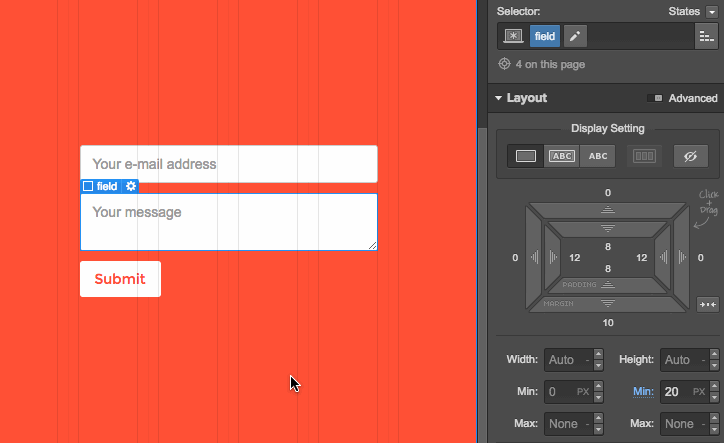Click the bottom margin handle

tap(608, 303)
